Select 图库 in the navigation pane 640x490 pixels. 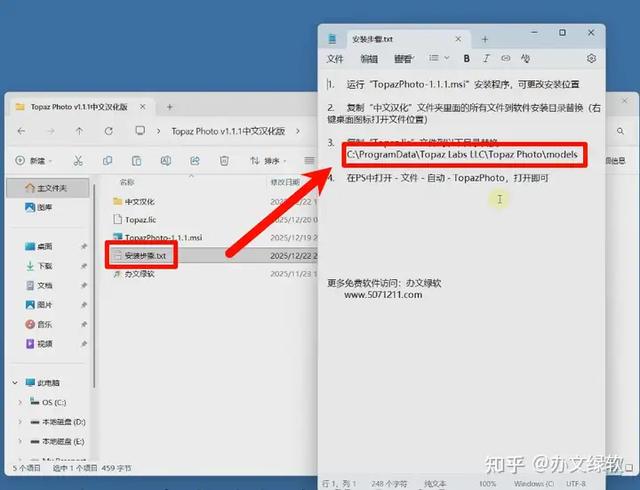point(40,207)
